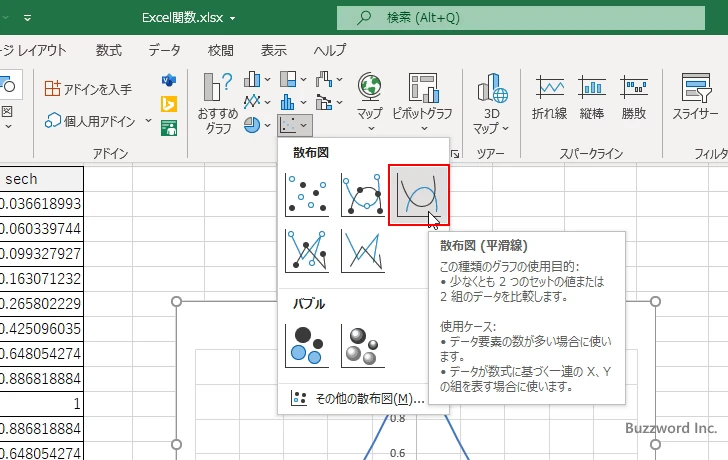This screenshot has width=728, height=460.
Task: Click the waterfall chart insert icon
Action: tap(324, 79)
